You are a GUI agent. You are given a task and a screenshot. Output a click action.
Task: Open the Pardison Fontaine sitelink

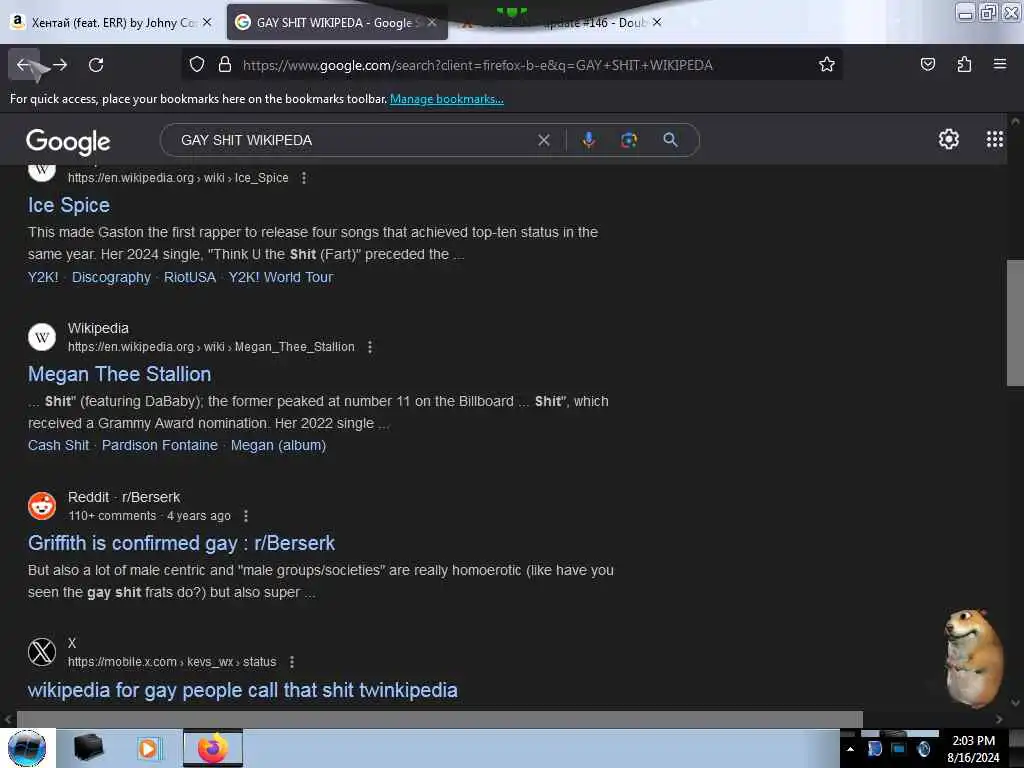(159, 445)
